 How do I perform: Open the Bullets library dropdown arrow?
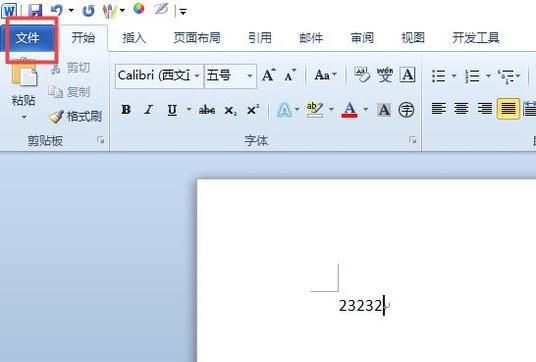click(454, 76)
